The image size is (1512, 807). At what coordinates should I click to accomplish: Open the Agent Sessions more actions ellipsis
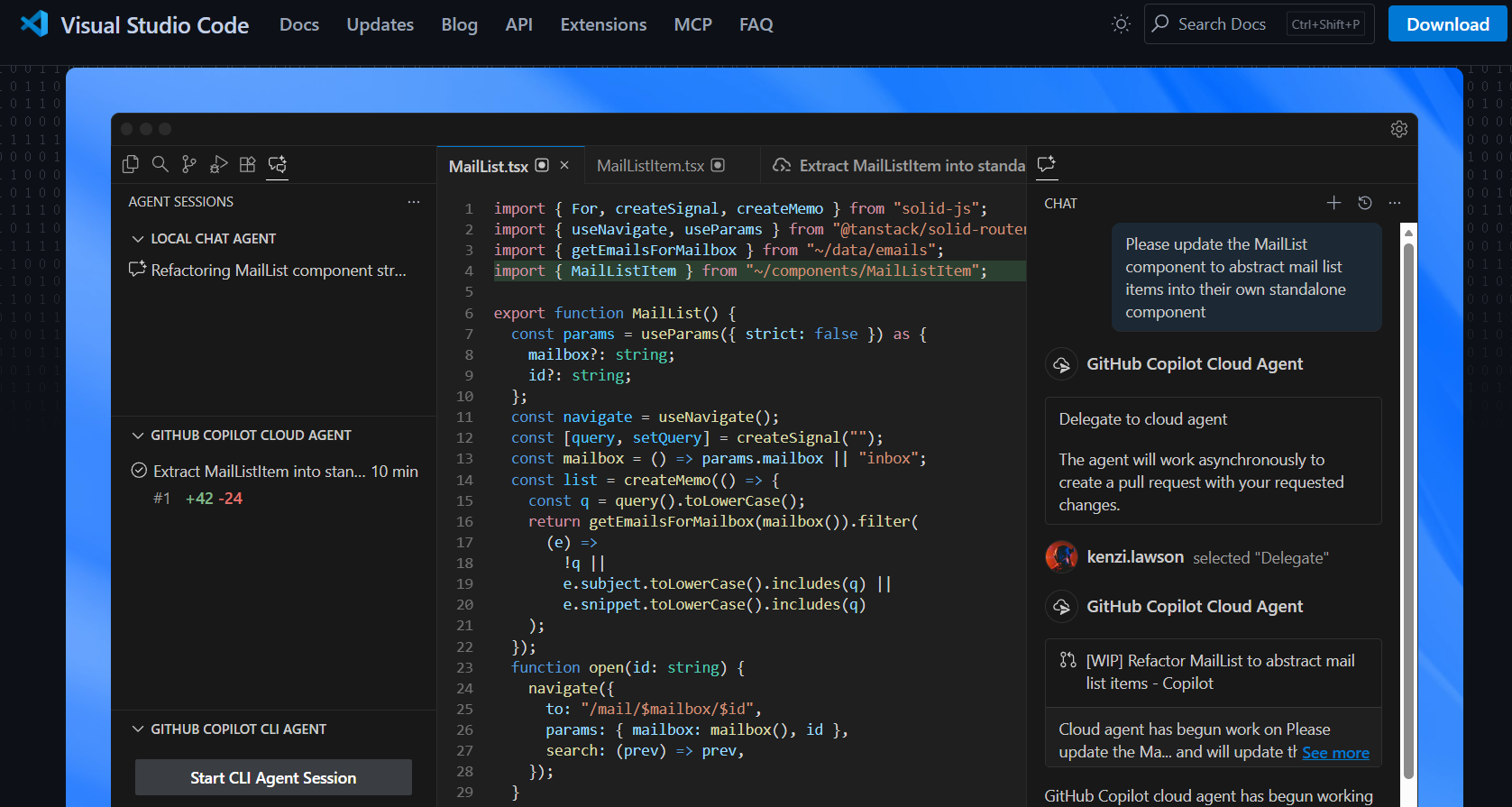point(414,202)
